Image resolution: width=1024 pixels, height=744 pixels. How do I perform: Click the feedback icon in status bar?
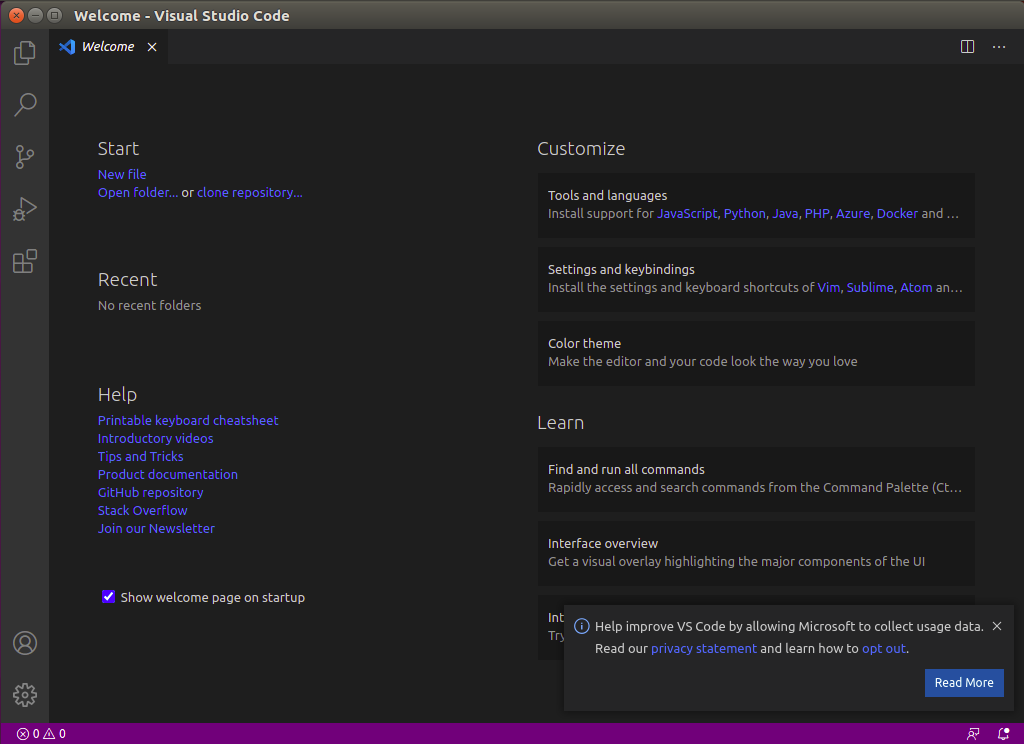[x=973, y=734]
